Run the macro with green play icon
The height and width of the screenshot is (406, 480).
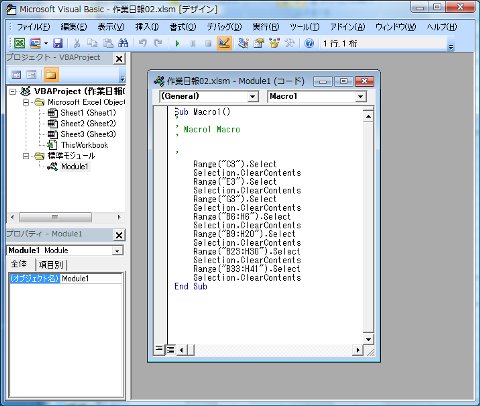pos(177,43)
